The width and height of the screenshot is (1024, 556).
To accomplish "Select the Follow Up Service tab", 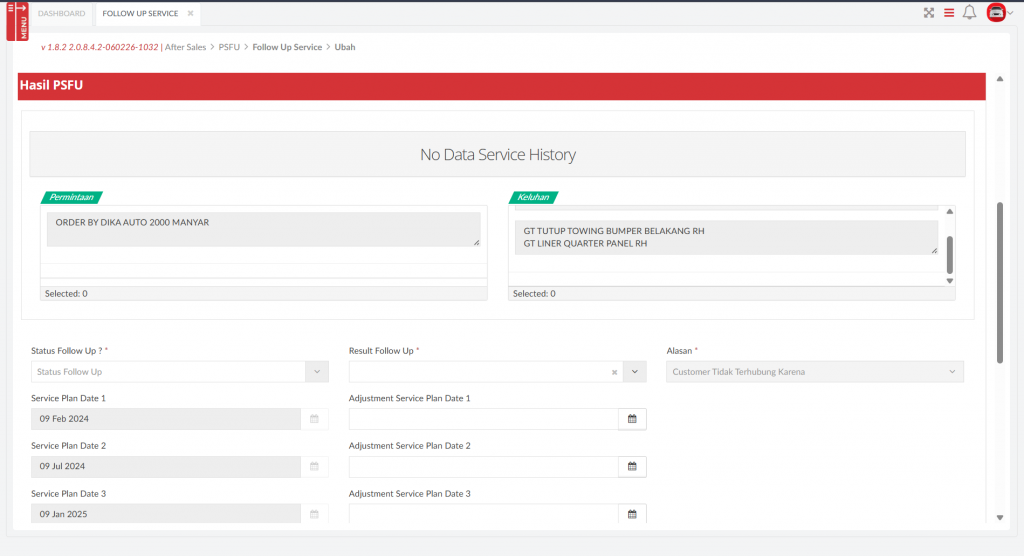I will coord(140,13).
